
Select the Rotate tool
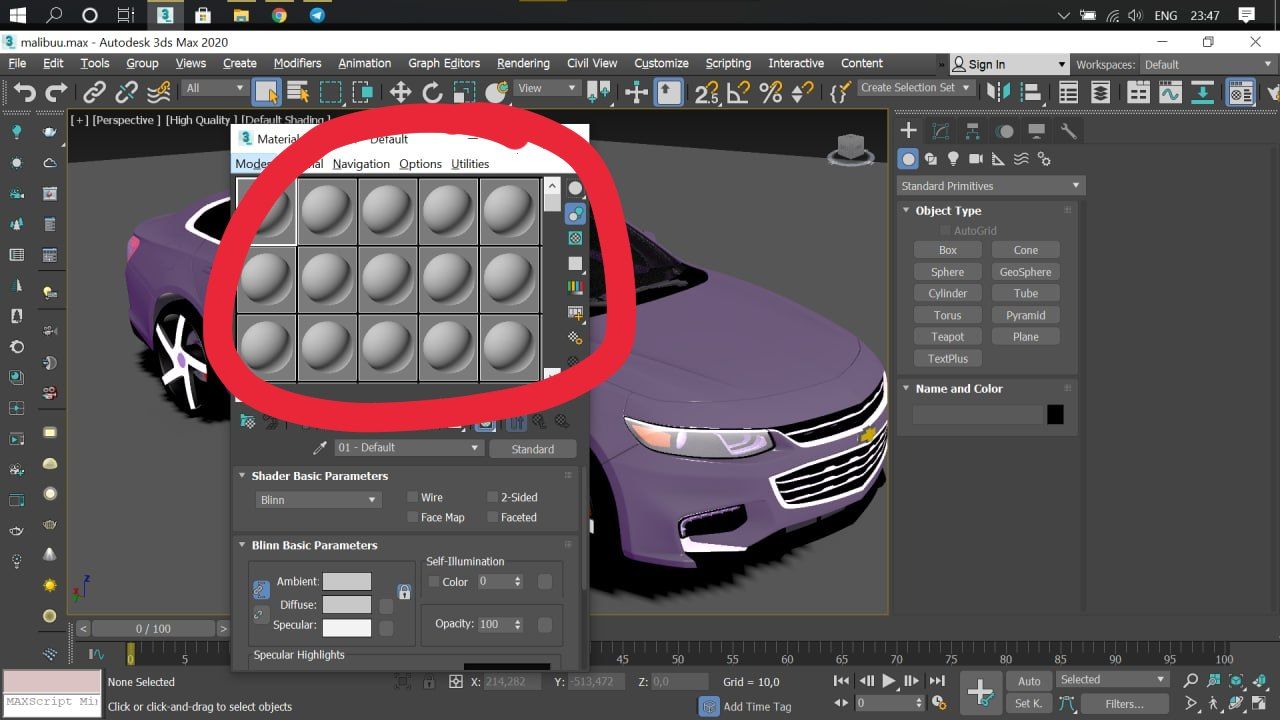(432, 92)
